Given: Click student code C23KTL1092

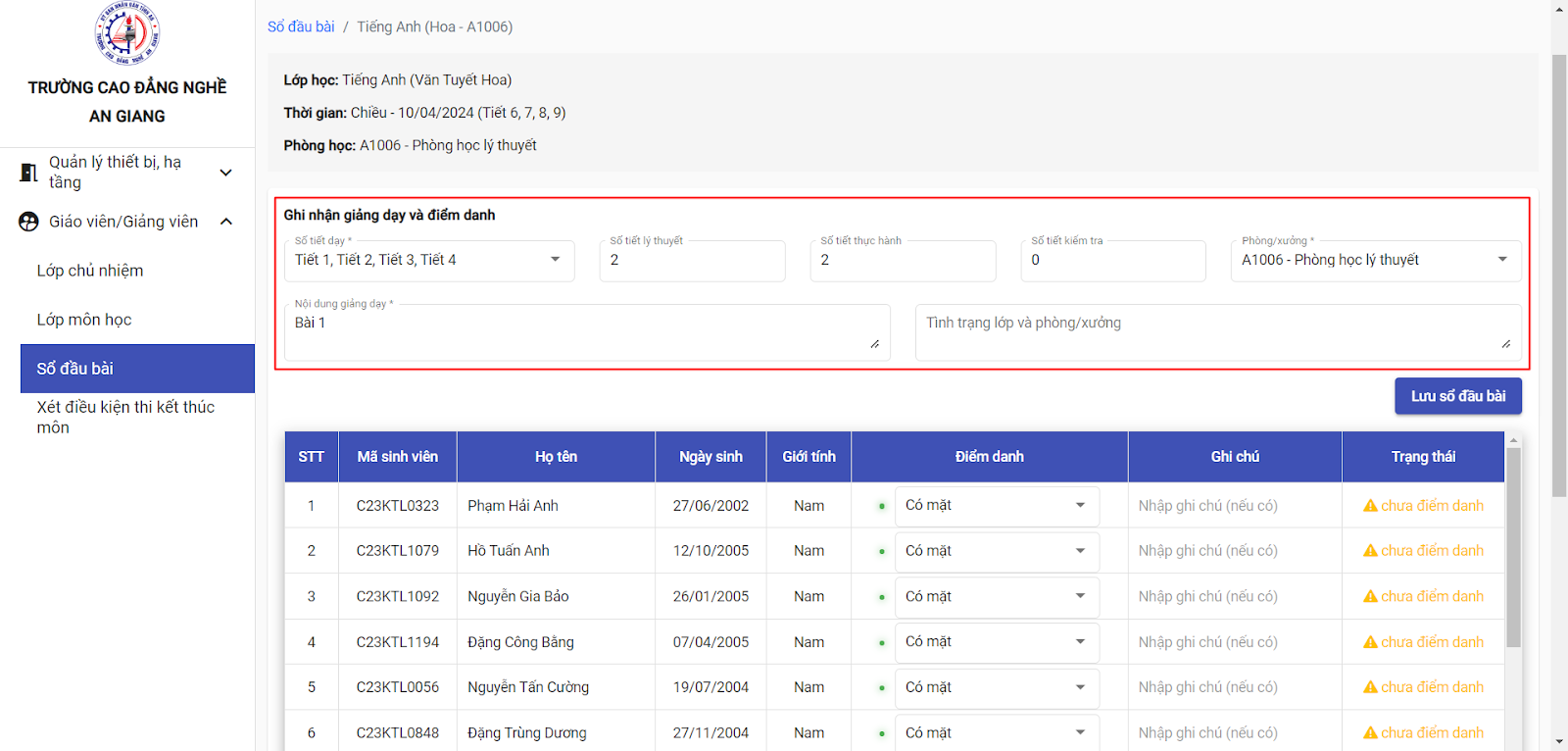Looking at the screenshot, I should click(398, 596).
